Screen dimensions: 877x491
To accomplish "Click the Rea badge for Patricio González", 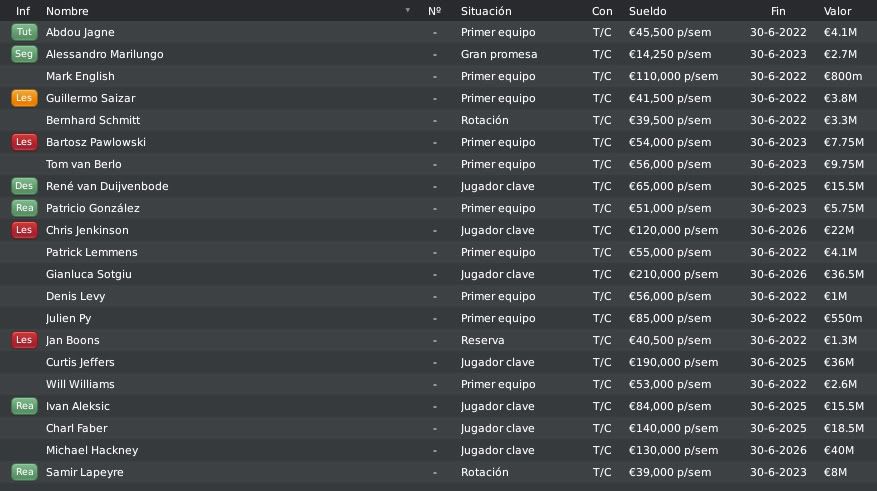I will [24, 208].
